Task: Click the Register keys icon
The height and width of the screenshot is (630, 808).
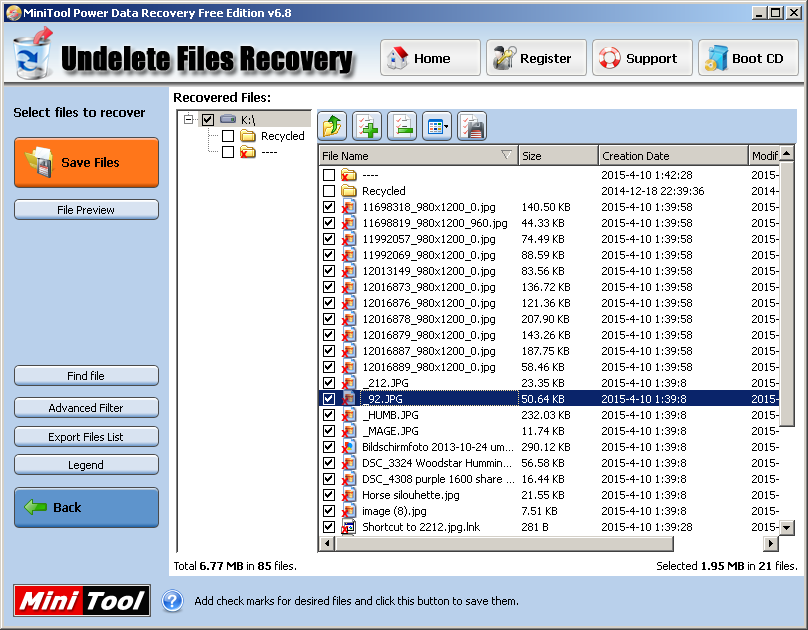Action: tap(504, 58)
